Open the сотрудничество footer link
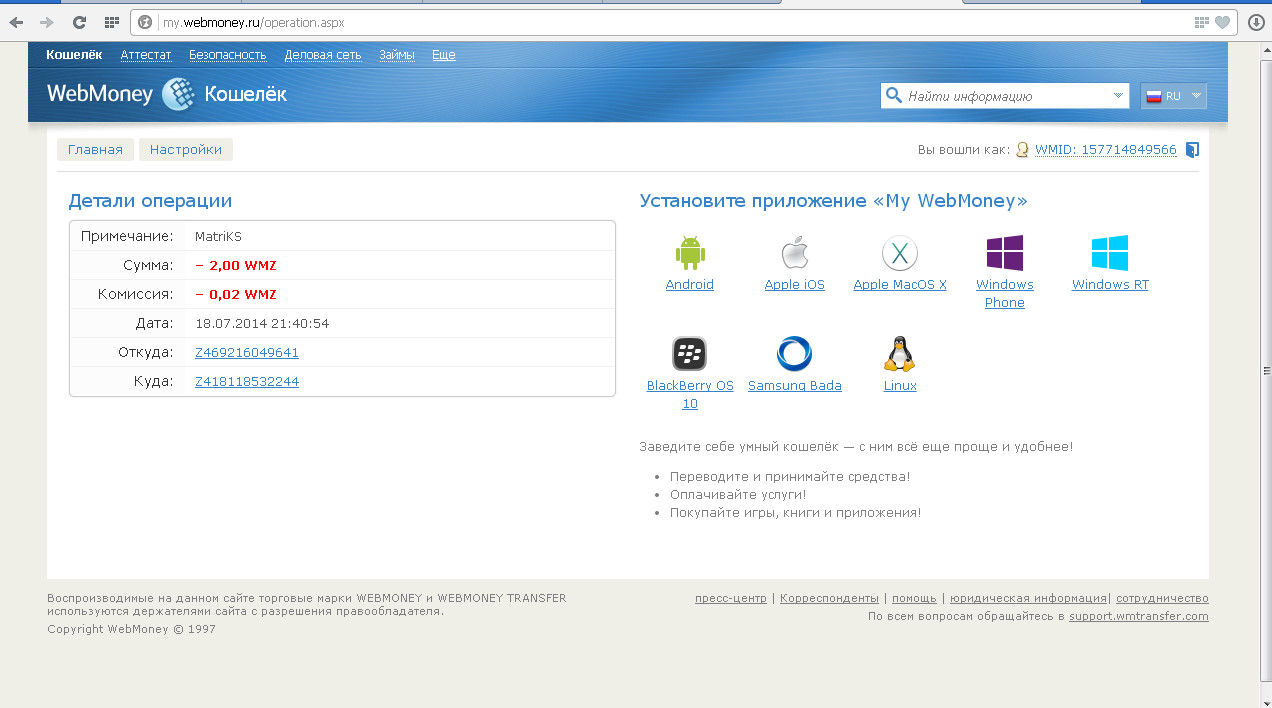This screenshot has height=708, width=1272. pyautogui.click(x=1162, y=599)
